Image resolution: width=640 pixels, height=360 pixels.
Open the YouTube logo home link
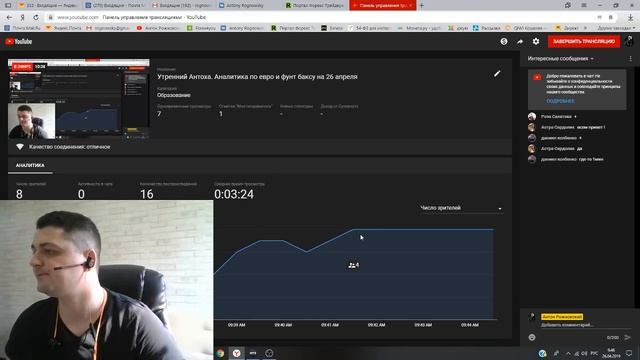tap(19, 41)
